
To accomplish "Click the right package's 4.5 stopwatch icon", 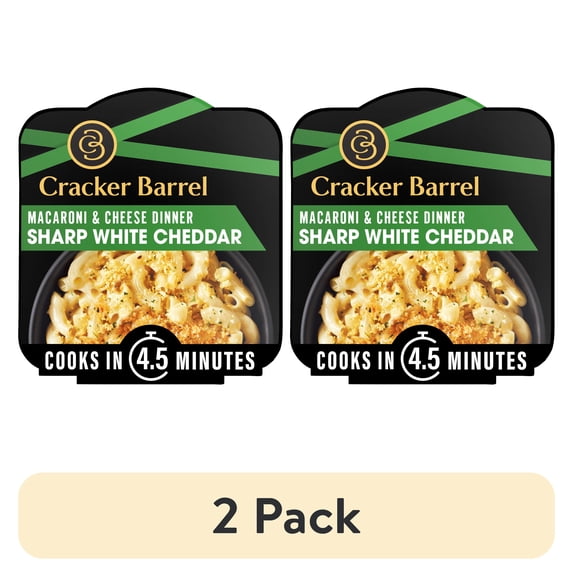I will pyautogui.click(x=422, y=356).
